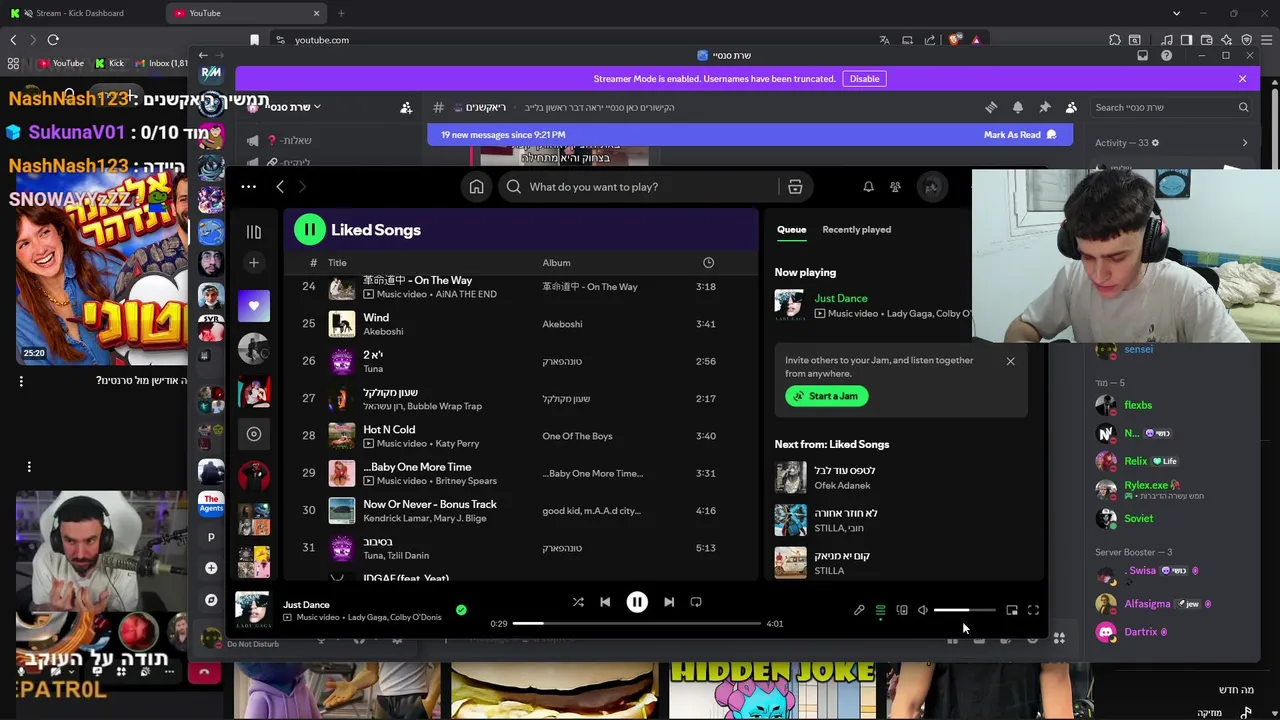Go back in Spotify navigation
Screen dimensions: 1280x720
coord(280,187)
